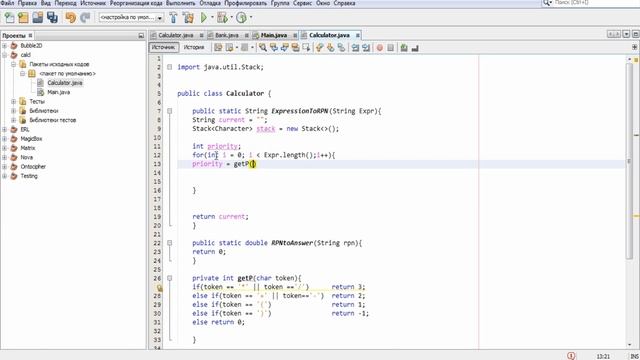The width and height of the screenshot is (640, 360).
Task: Select the Ontocipher project
Action: 33,167
